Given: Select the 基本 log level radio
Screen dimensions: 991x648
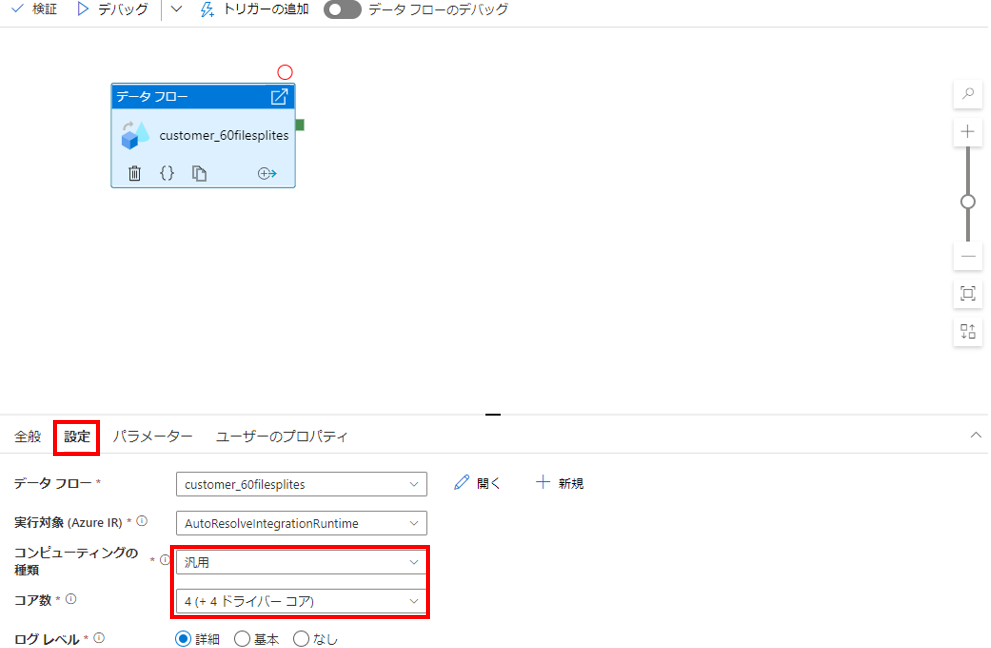Looking at the screenshot, I should [242, 639].
